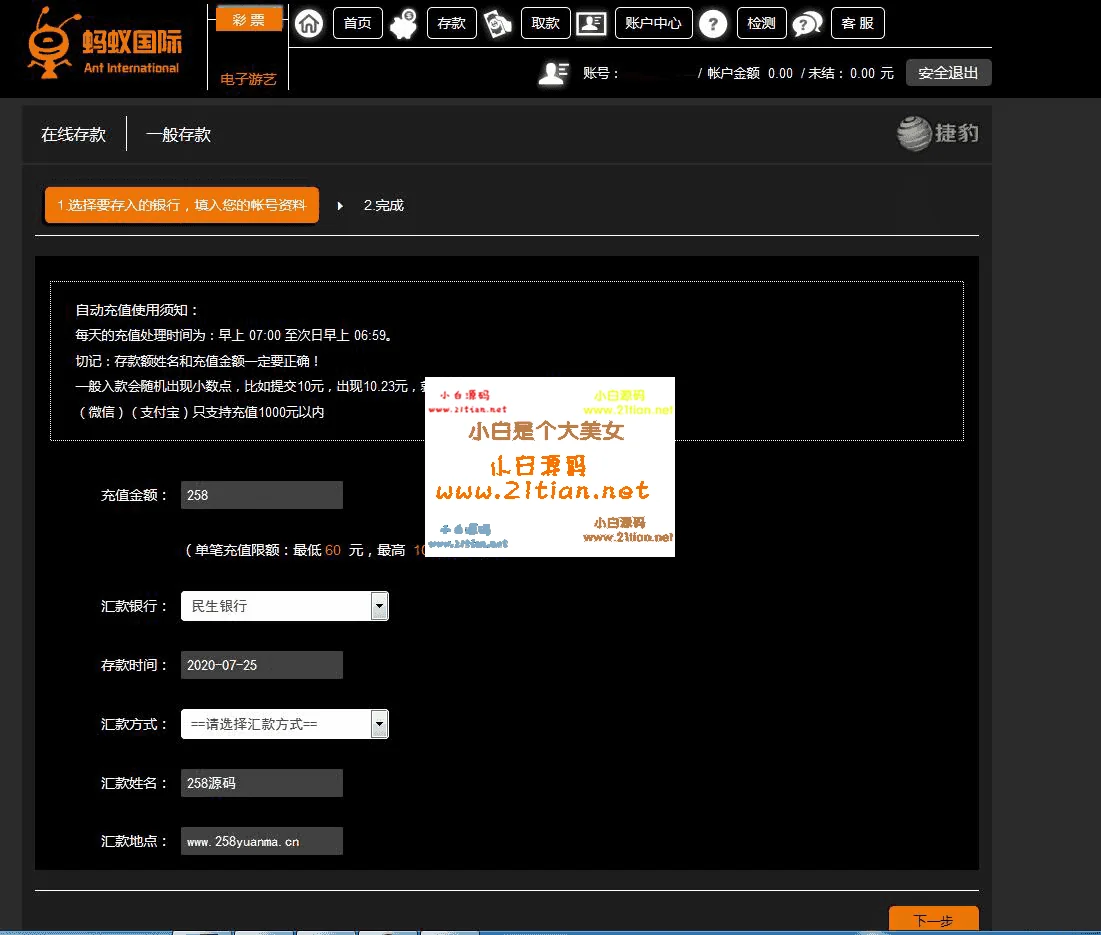1101x935 pixels.
Task: Click the Ant International logo
Action: (104, 42)
